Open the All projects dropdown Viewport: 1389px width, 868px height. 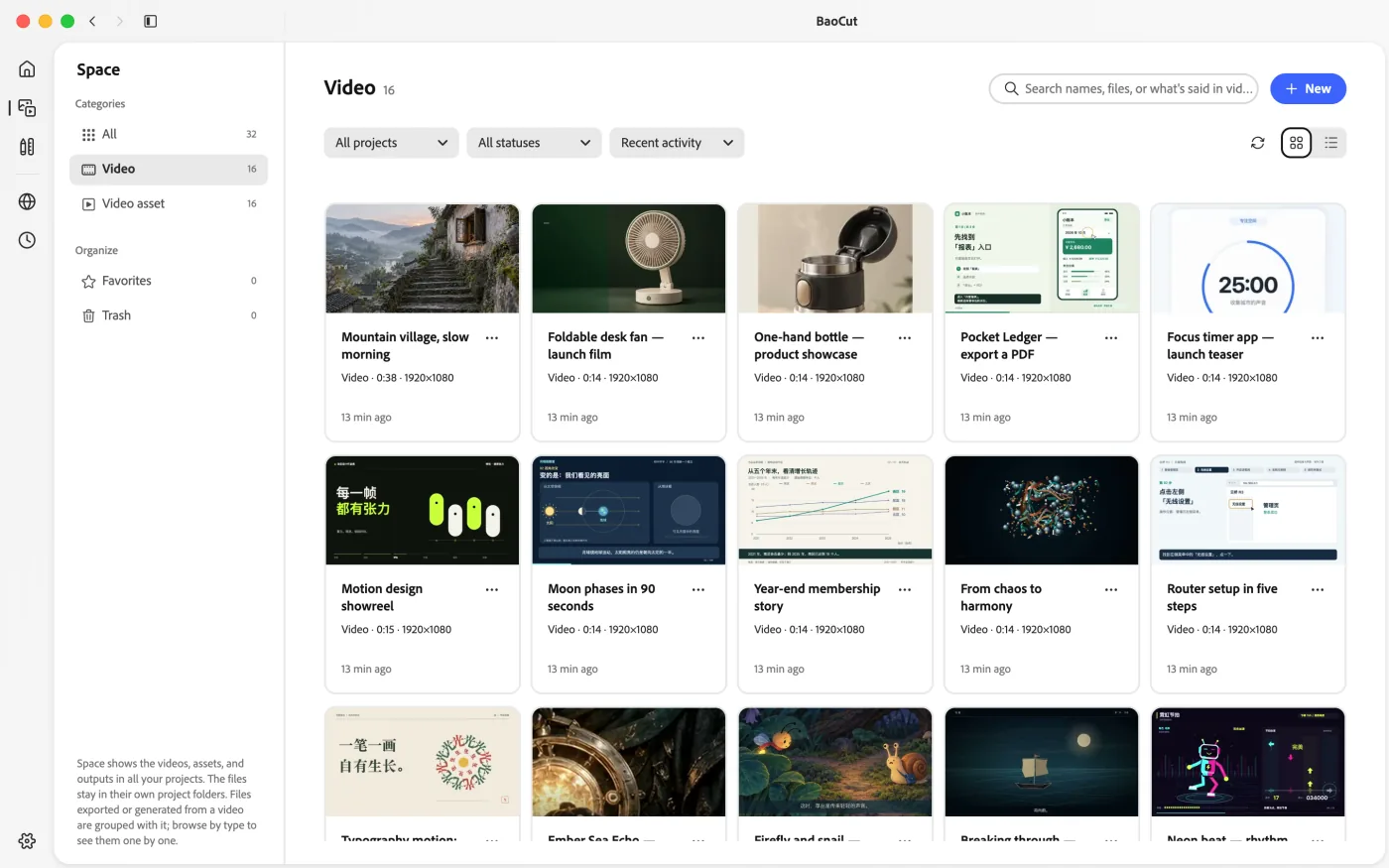tap(391, 143)
